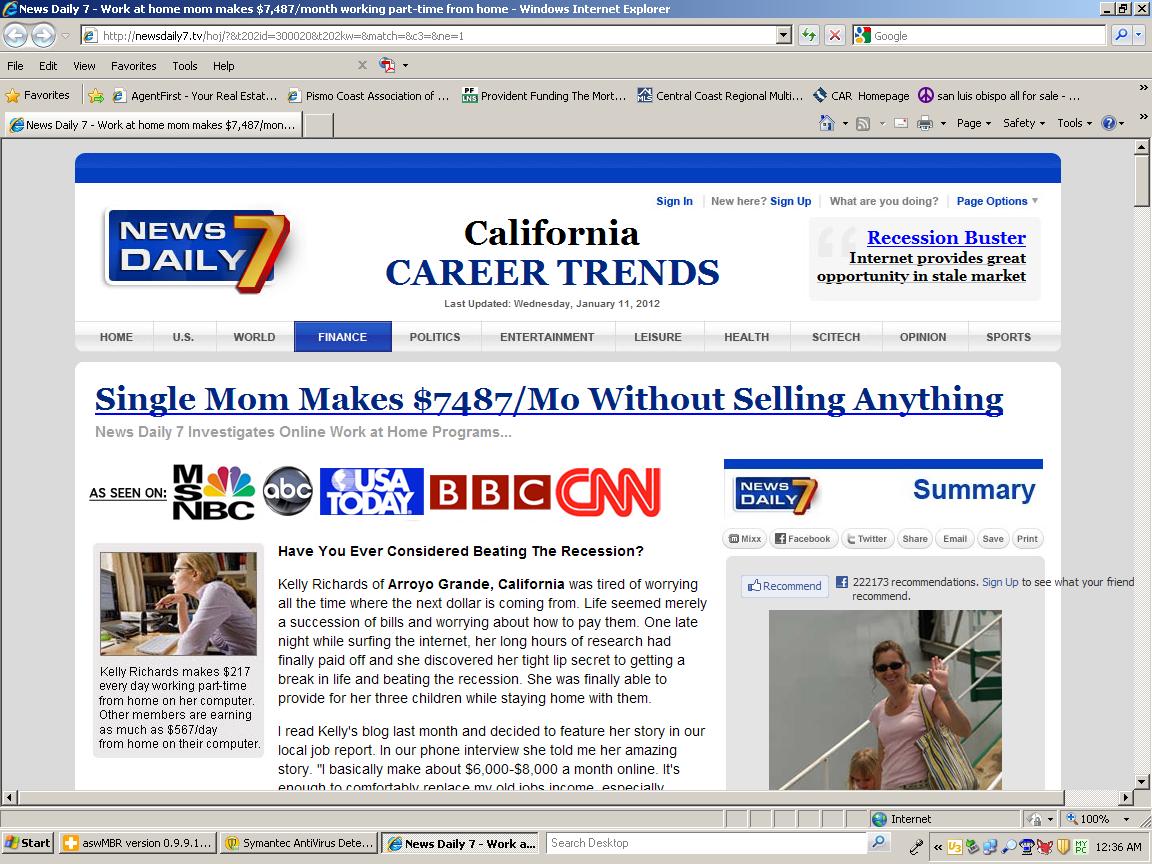Expand the Page menu dropdown

point(973,123)
